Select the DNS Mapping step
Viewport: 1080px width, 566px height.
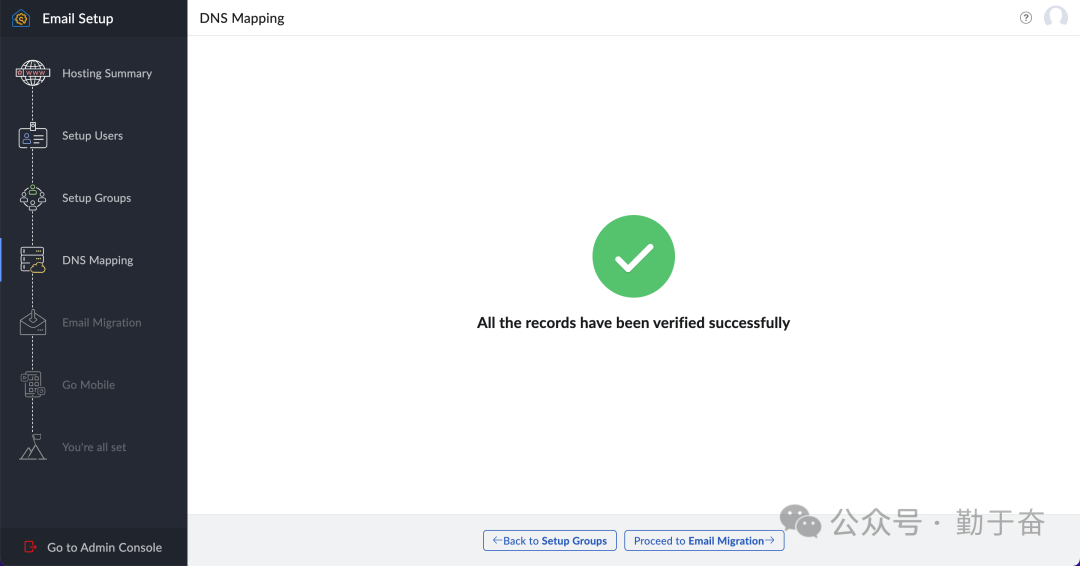(x=97, y=260)
